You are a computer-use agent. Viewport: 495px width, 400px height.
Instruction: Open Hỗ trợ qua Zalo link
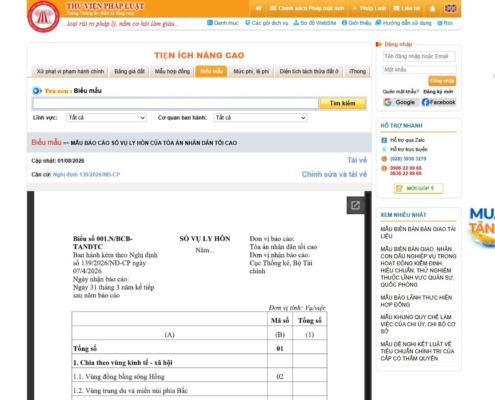click(407, 140)
